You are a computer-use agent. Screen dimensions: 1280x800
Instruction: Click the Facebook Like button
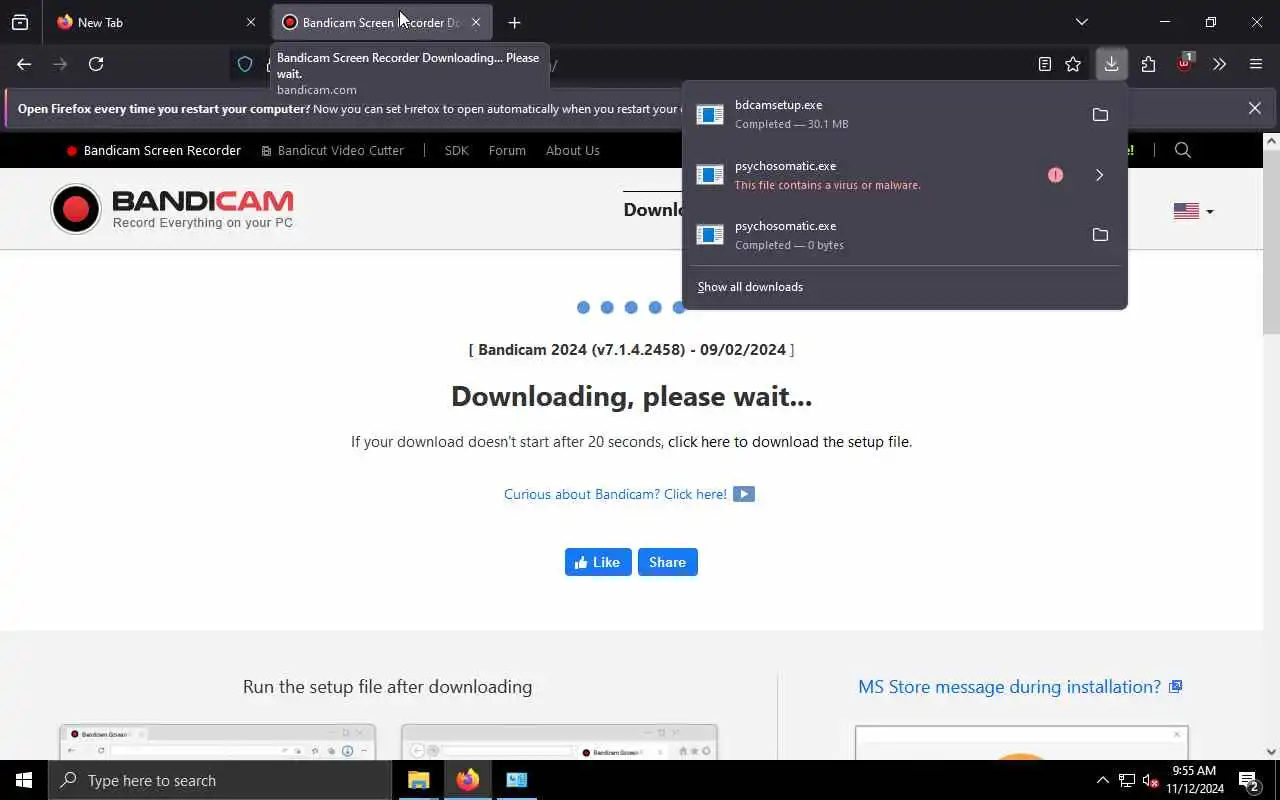click(x=598, y=562)
